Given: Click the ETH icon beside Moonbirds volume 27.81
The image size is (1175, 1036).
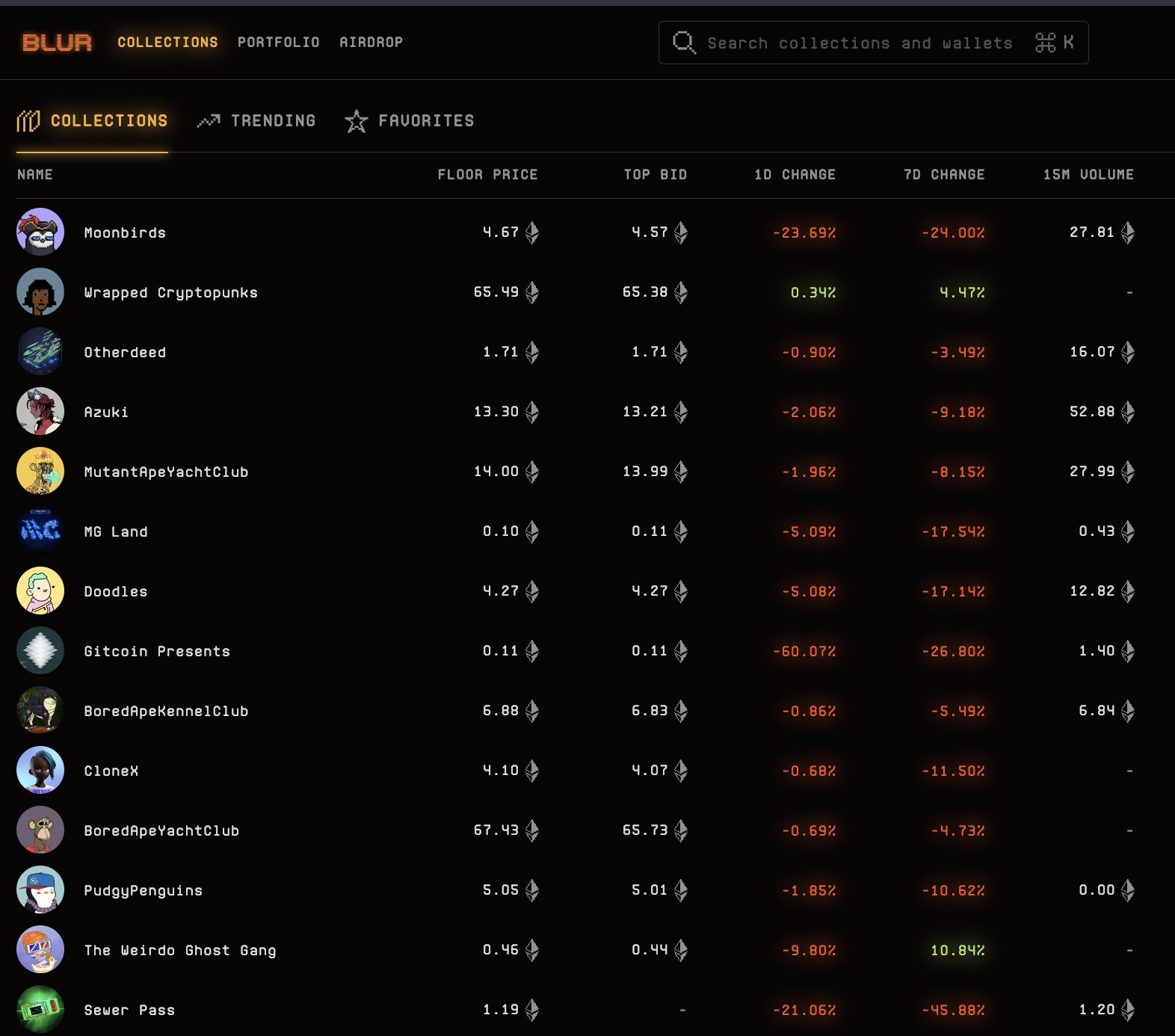Looking at the screenshot, I should 1128,232.
